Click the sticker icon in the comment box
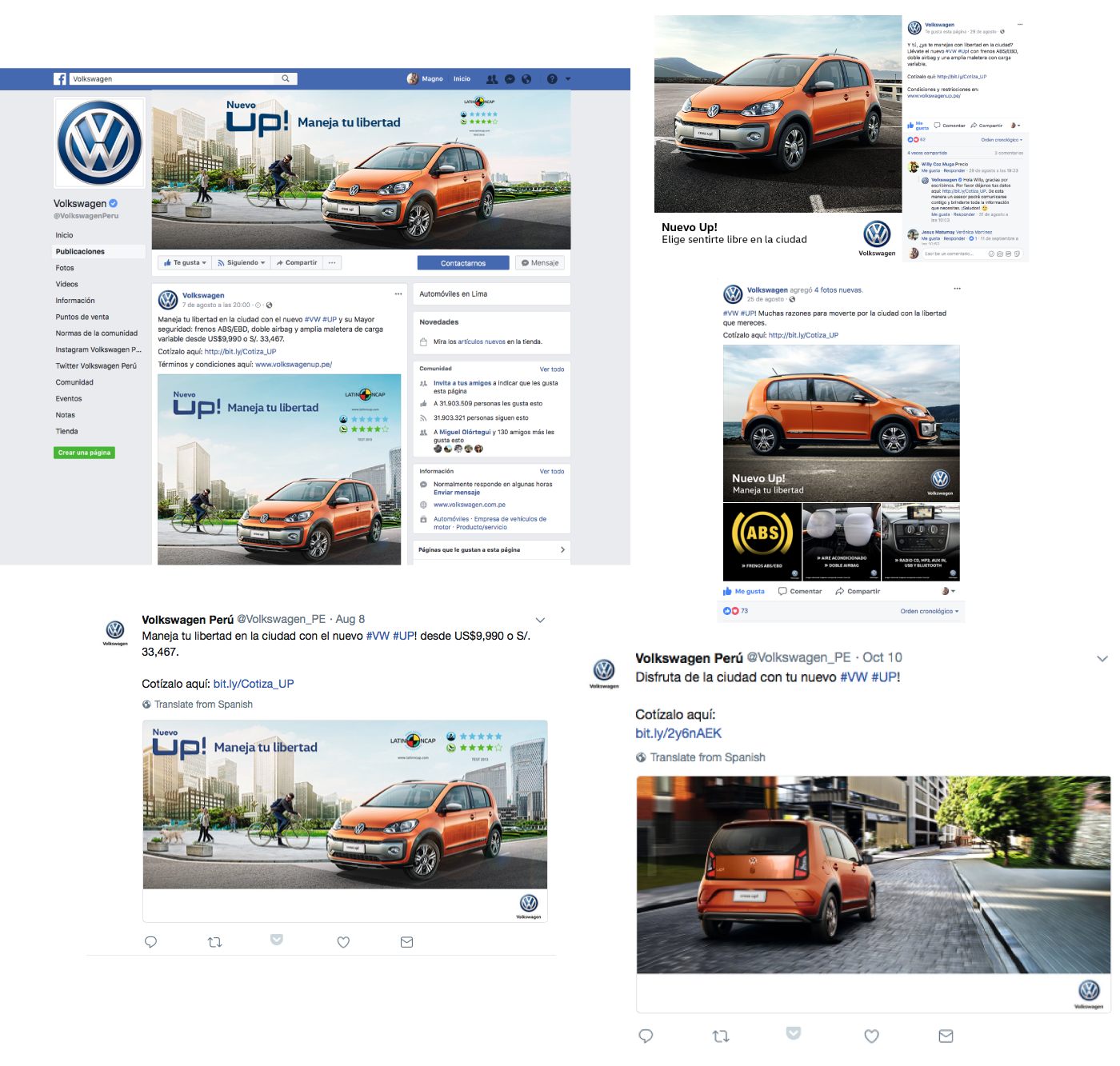Image resolution: width=1120 pixels, height=1066 pixels. tap(1017, 254)
